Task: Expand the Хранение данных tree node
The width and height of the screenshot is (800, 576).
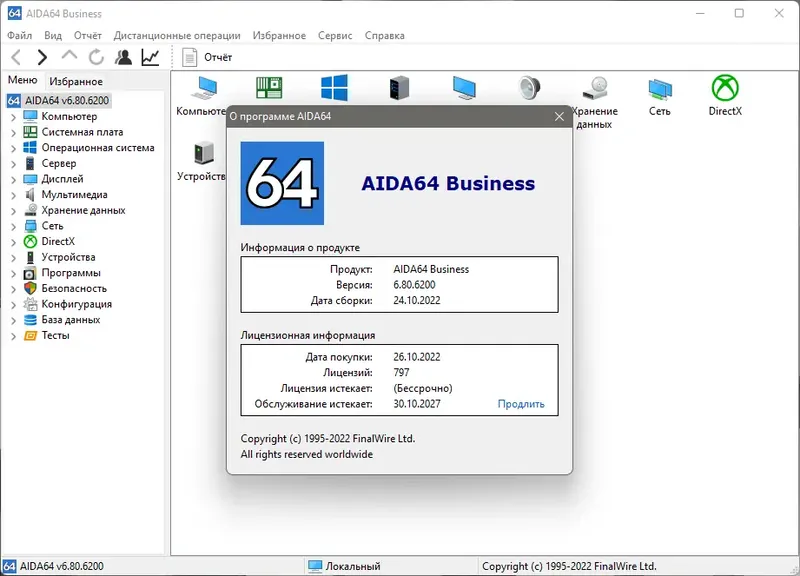Action: [x=13, y=211]
